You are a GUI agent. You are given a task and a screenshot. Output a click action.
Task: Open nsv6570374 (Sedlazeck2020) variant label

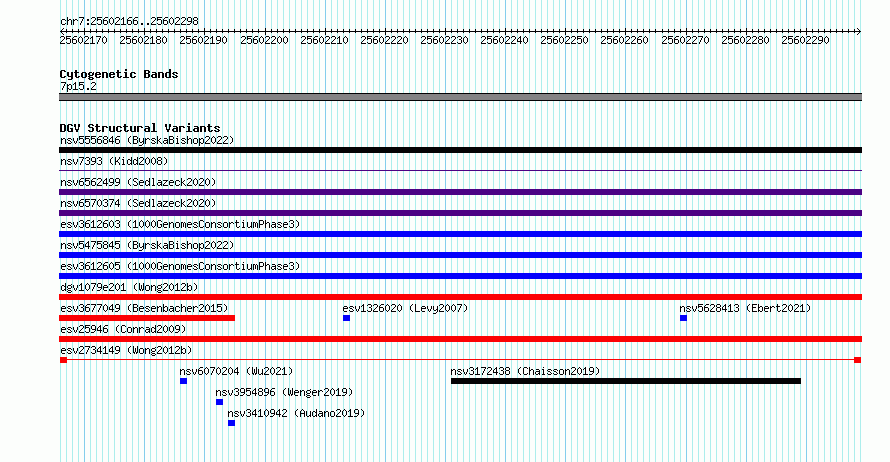click(x=138, y=203)
